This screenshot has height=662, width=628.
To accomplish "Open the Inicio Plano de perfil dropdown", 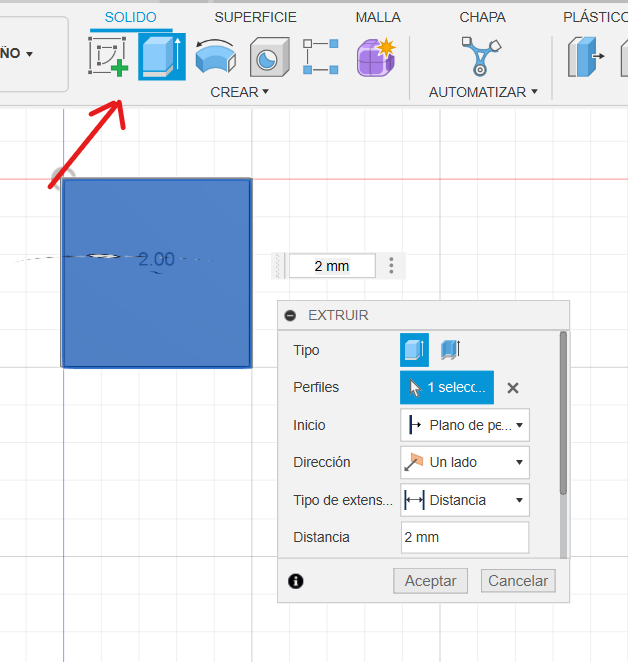I will [x=465, y=425].
